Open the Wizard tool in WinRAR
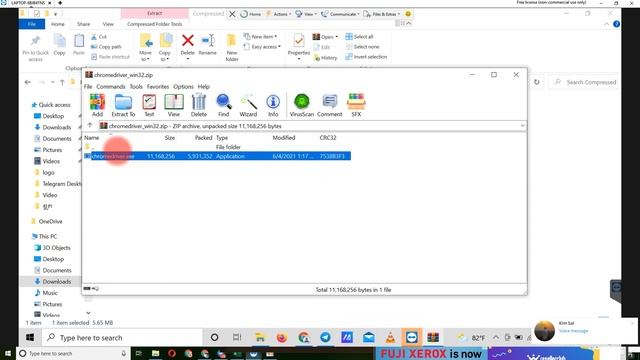The image size is (640, 360). click(248, 105)
